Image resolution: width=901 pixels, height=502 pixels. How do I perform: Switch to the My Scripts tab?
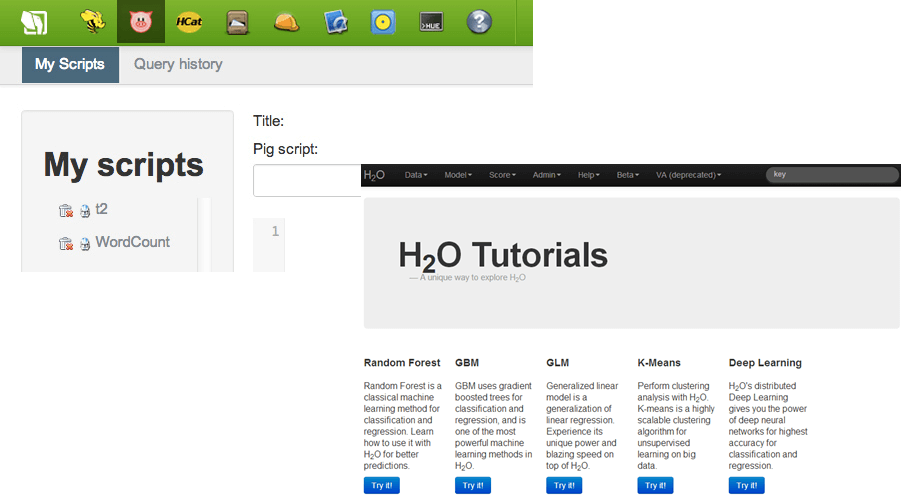pos(70,64)
